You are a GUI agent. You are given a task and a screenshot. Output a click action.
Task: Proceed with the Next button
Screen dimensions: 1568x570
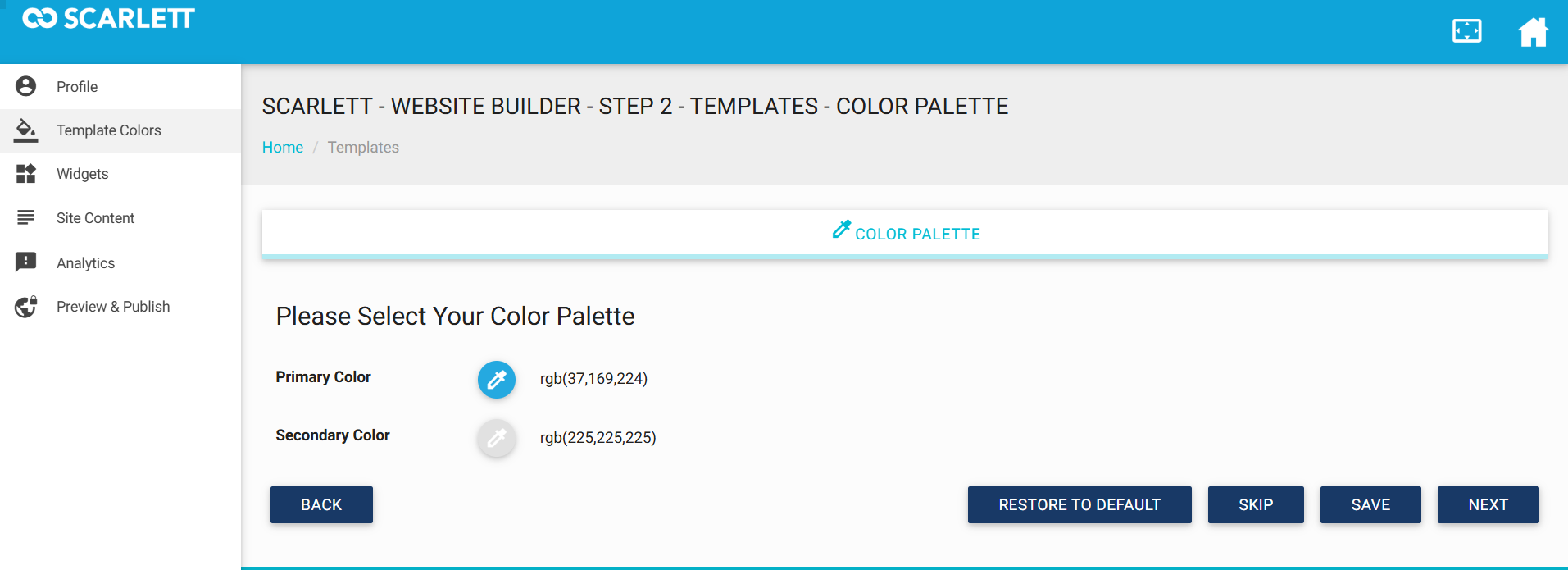click(x=1488, y=504)
